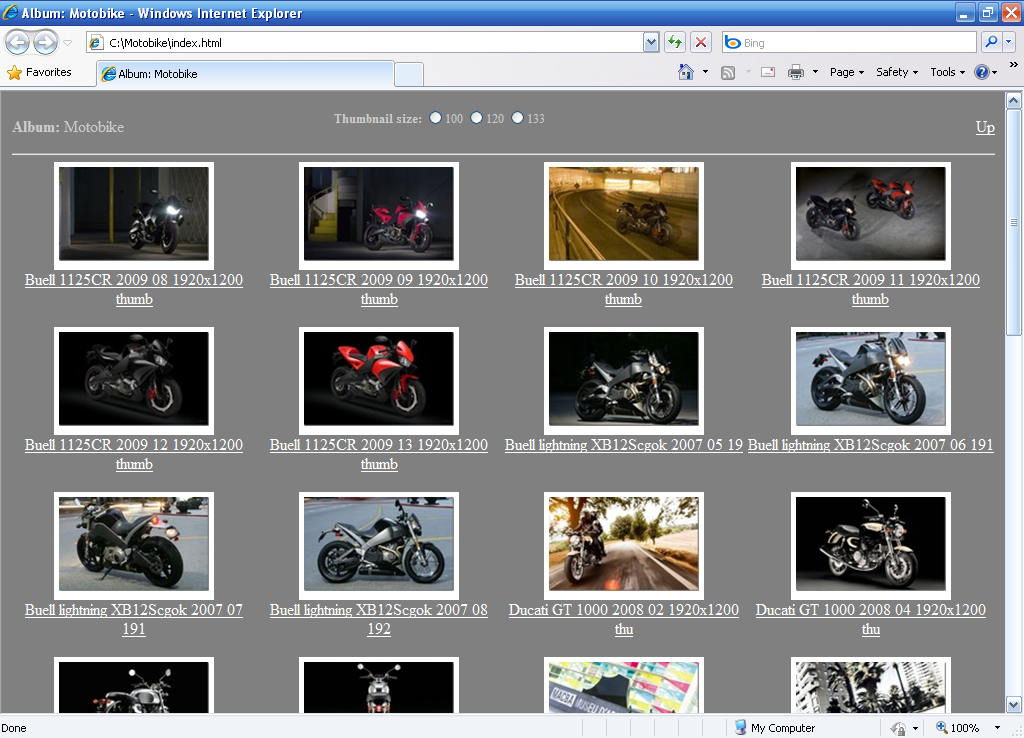Click the search magnifier icon
Image resolution: width=1024 pixels, height=738 pixels.
[991, 42]
